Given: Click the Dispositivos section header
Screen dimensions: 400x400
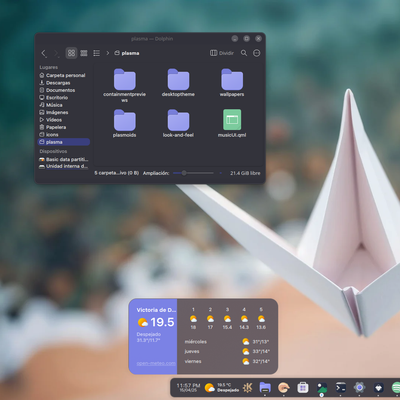Looking at the screenshot, I should click(53, 151).
